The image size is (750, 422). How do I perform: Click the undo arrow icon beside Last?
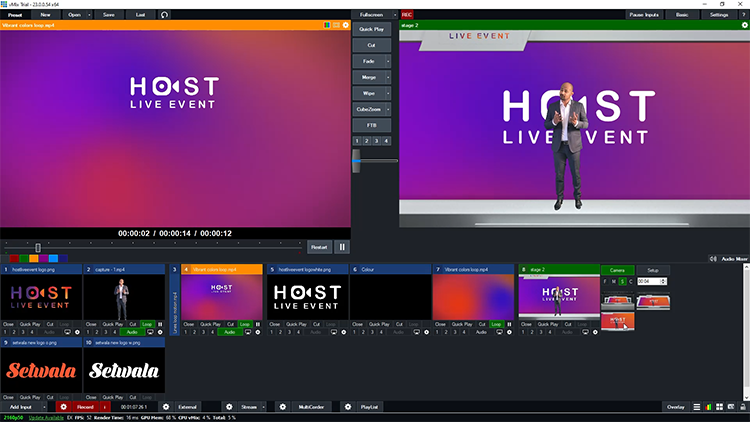pyautogui.click(x=164, y=15)
